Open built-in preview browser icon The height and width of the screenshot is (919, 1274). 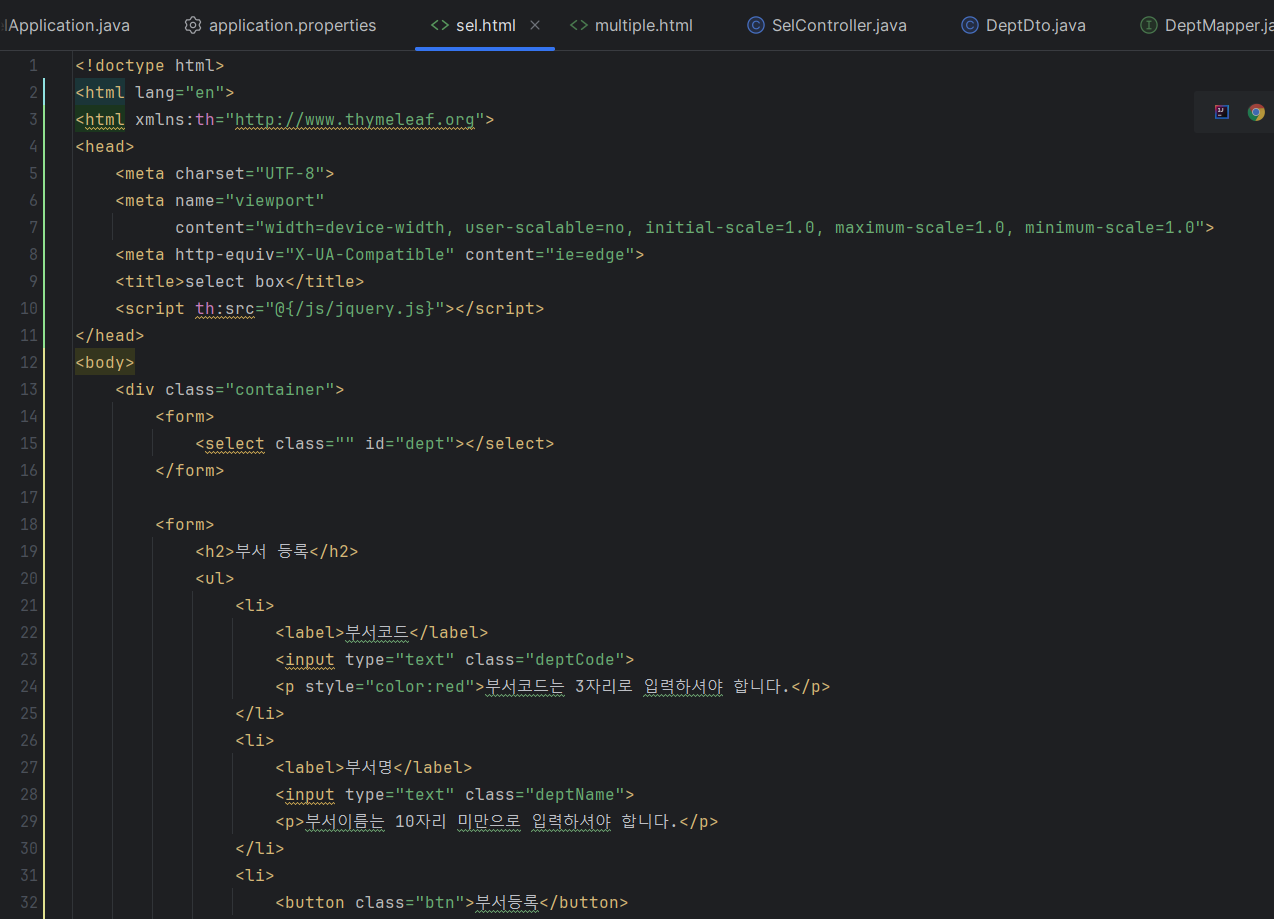click(x=1222, y=112)
